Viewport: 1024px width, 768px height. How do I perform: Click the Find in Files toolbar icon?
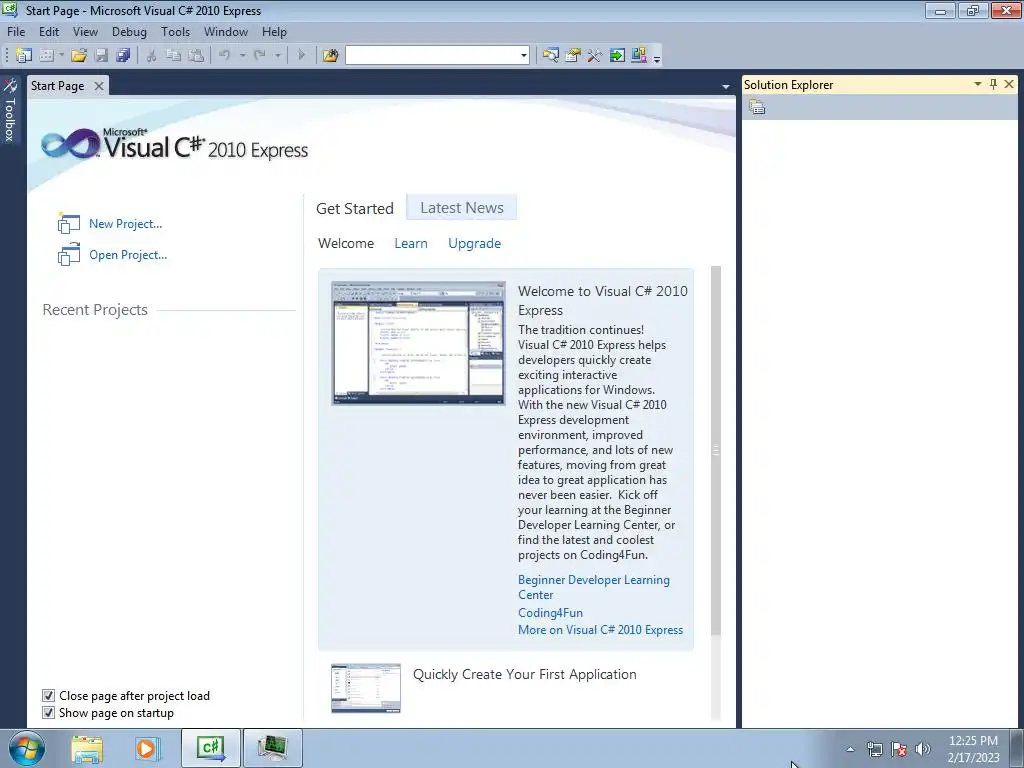(x=330, y=56)
